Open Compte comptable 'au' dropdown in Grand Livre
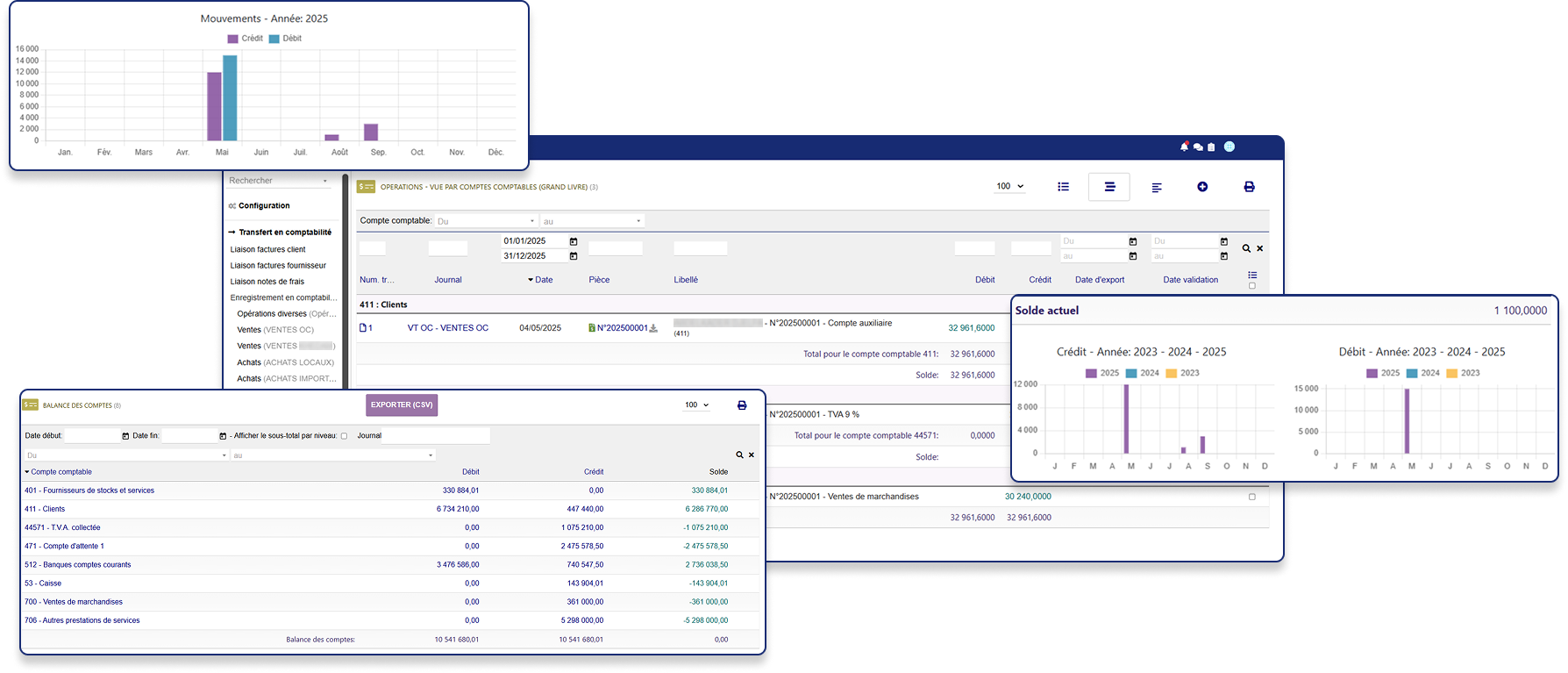1568x673 pixels. (592, 221)
